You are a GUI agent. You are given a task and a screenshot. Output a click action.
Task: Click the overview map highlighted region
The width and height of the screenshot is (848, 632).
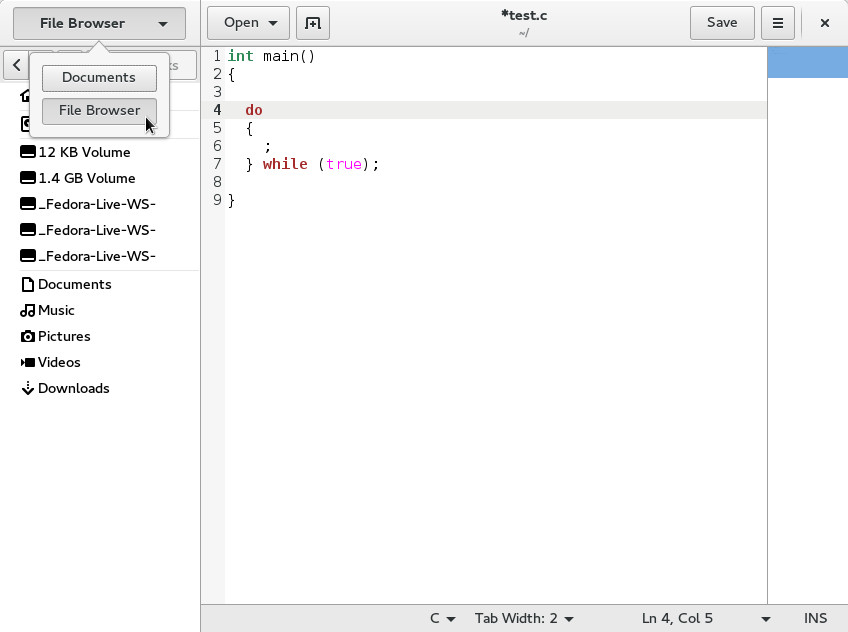click(x=807, y=62)
